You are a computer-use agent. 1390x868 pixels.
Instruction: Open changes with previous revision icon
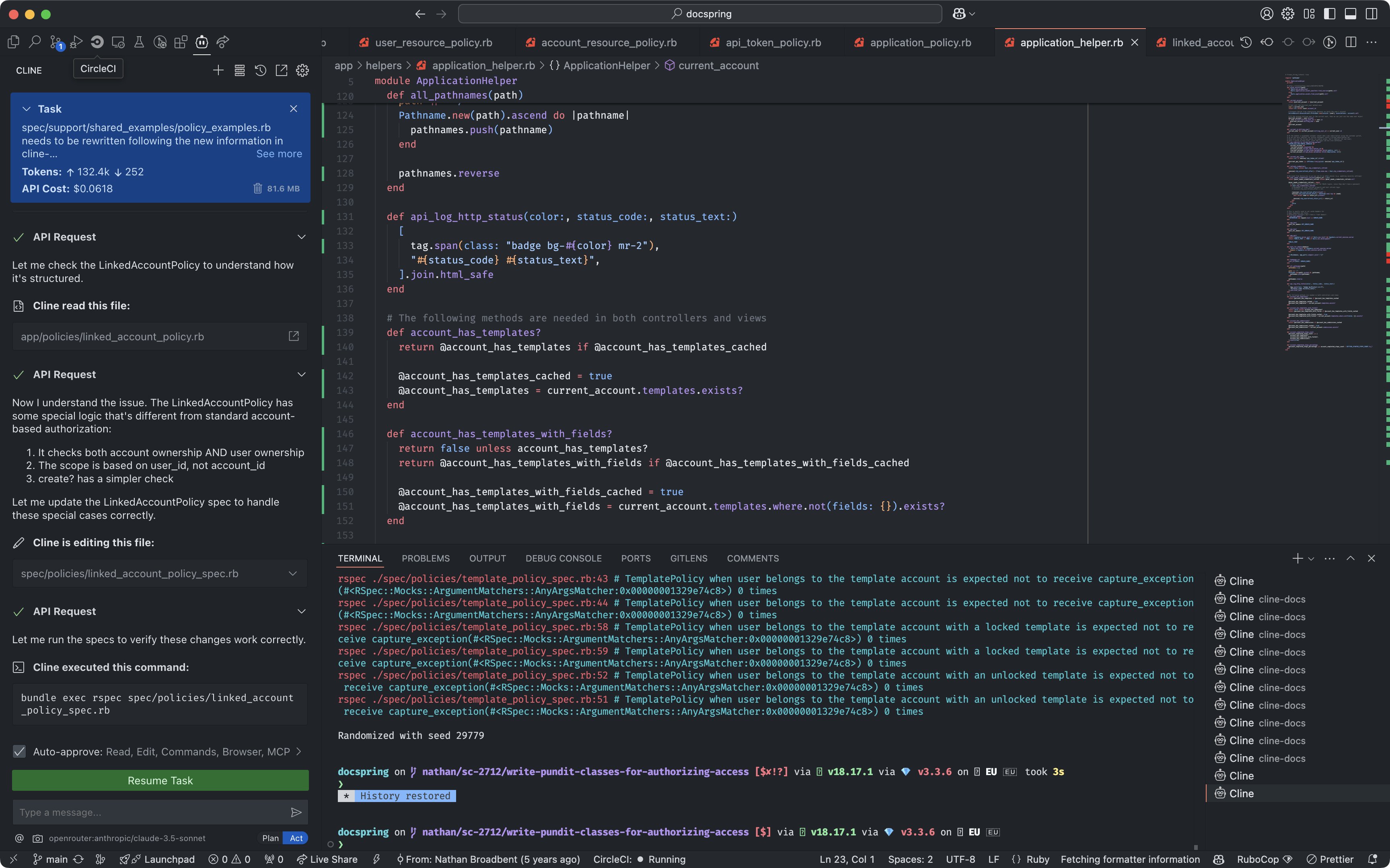(1267, 42)
